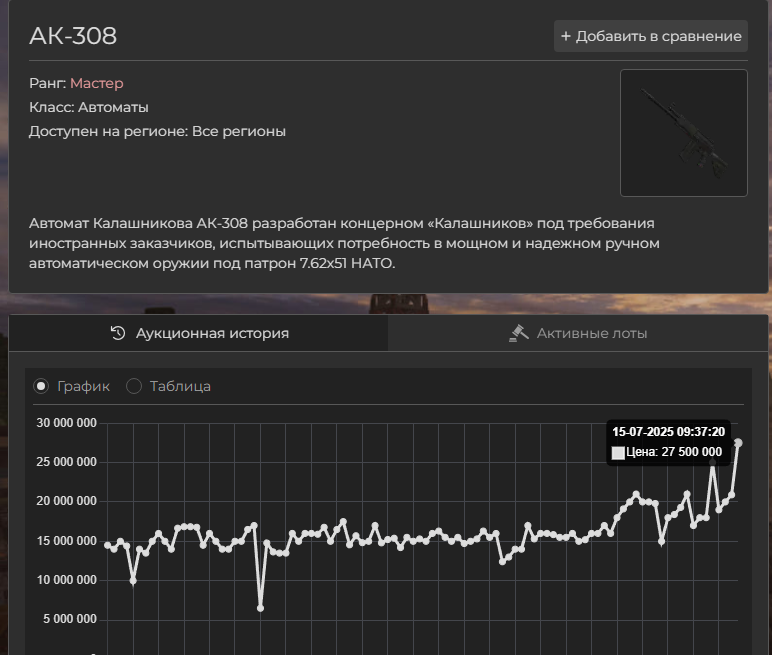Image resolution: width=772 pixels, height=655 pixels.
Task: Click the gavel icon on the active lots tab
Action: (x=518, y=333)
